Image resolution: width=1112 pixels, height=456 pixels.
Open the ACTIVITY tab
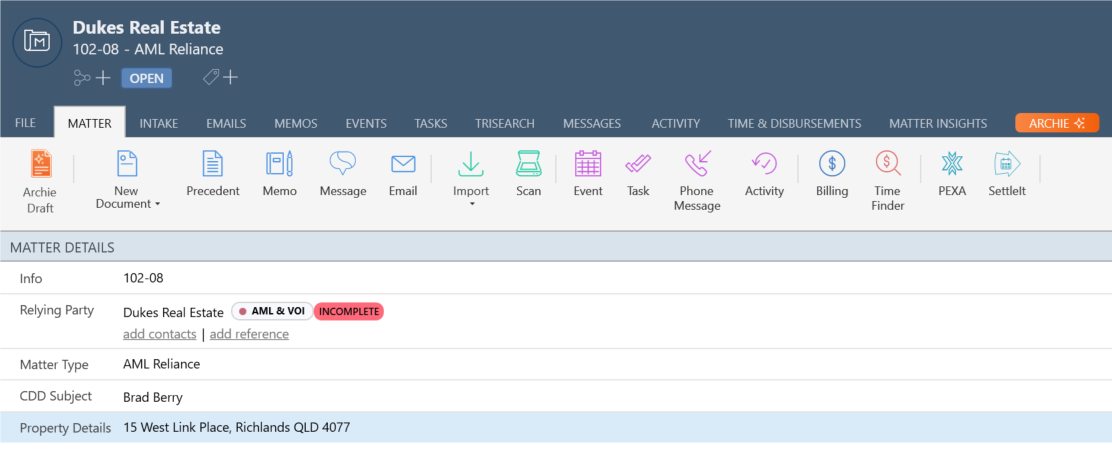pyautogui.click(x=676, y=123)
